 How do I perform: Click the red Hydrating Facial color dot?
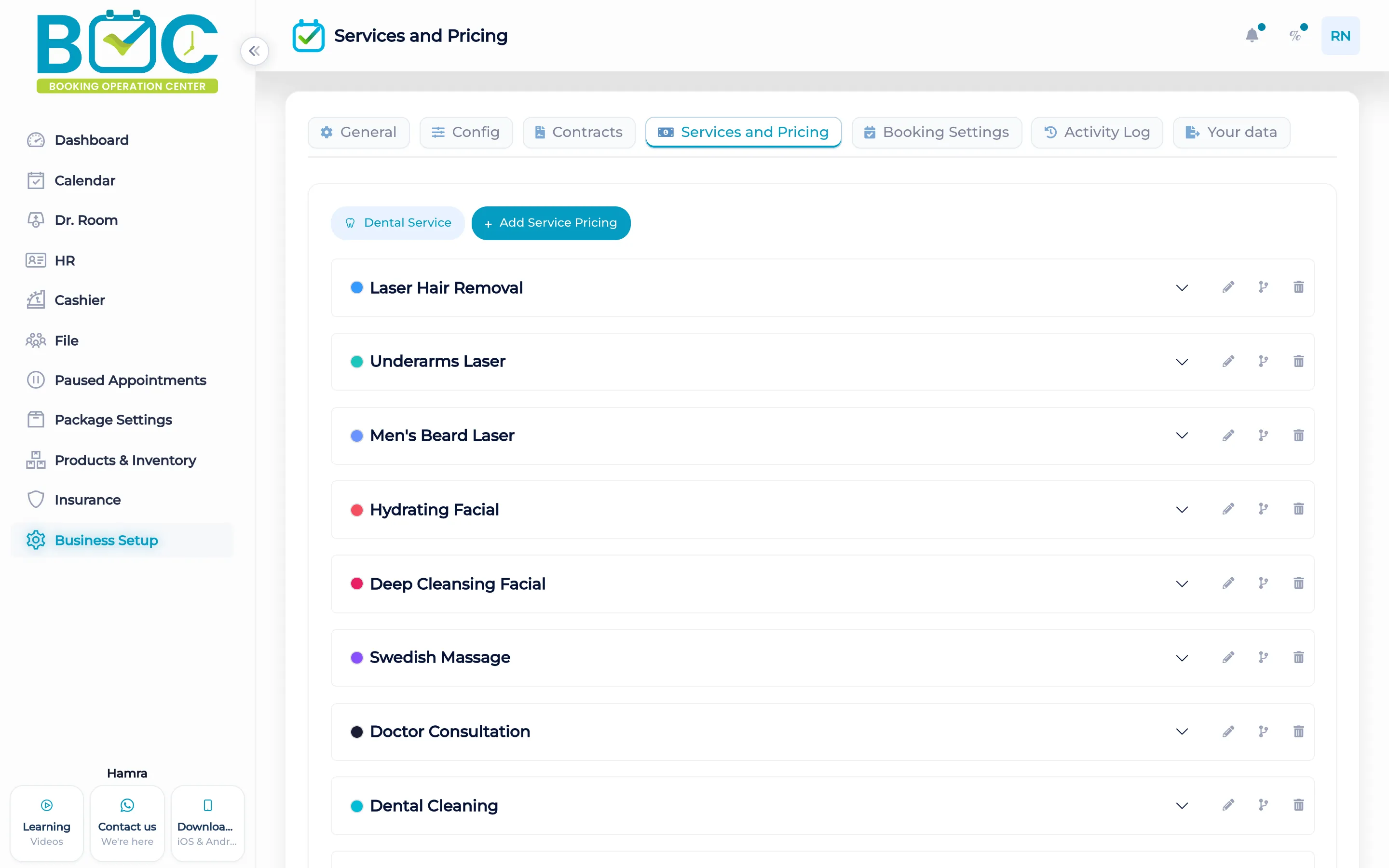(356, 510)
